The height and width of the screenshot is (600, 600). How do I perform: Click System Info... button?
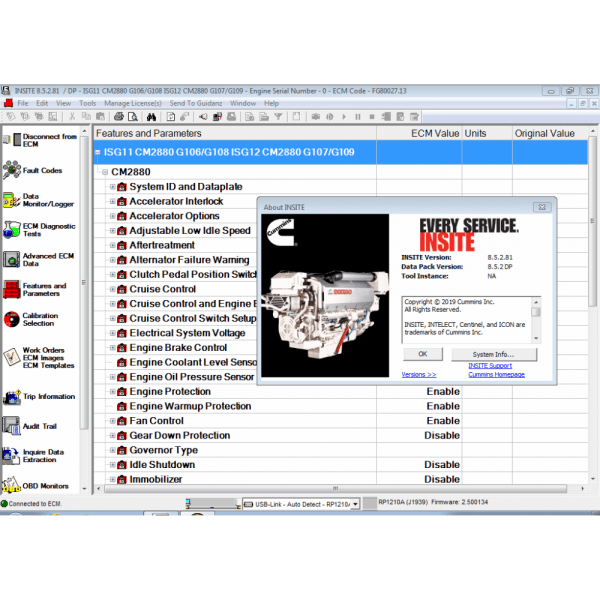coord(494,354)
